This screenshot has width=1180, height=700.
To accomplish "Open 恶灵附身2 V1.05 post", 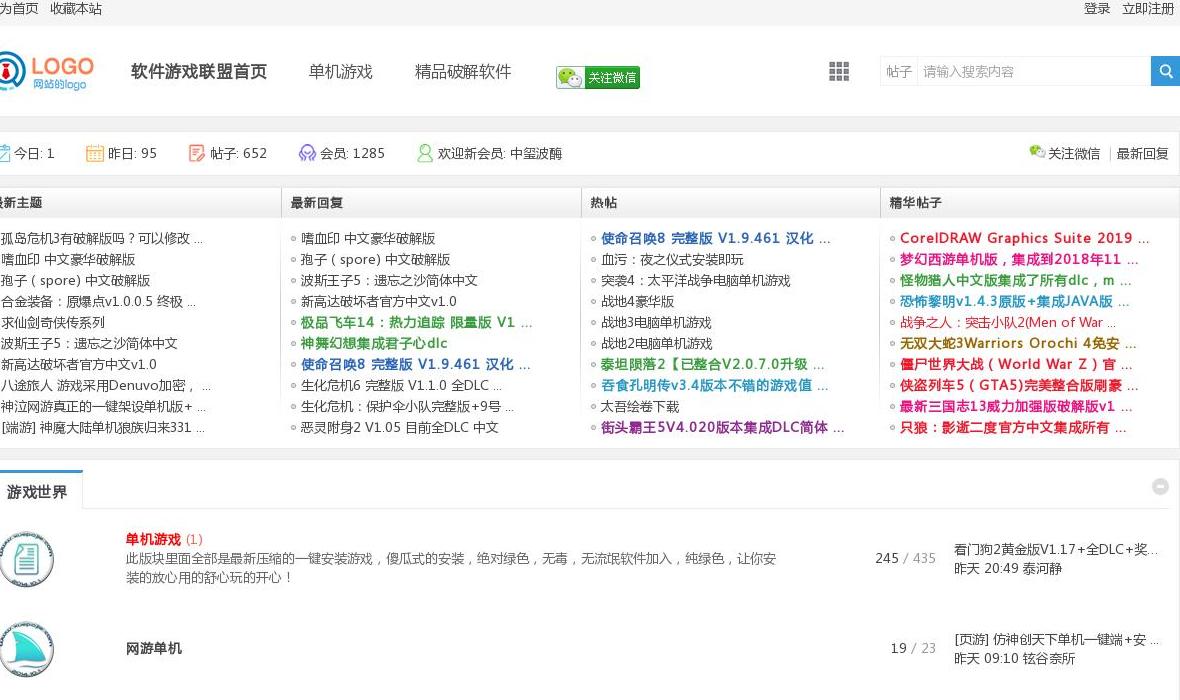I will click(x=400, y=428).
